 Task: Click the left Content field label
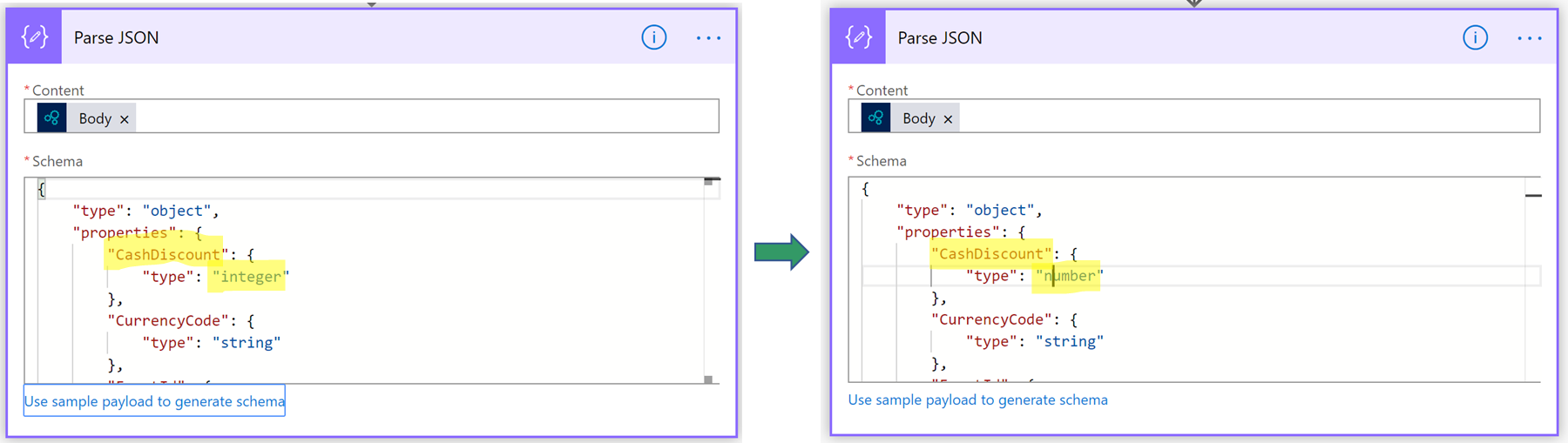[58, 91]
